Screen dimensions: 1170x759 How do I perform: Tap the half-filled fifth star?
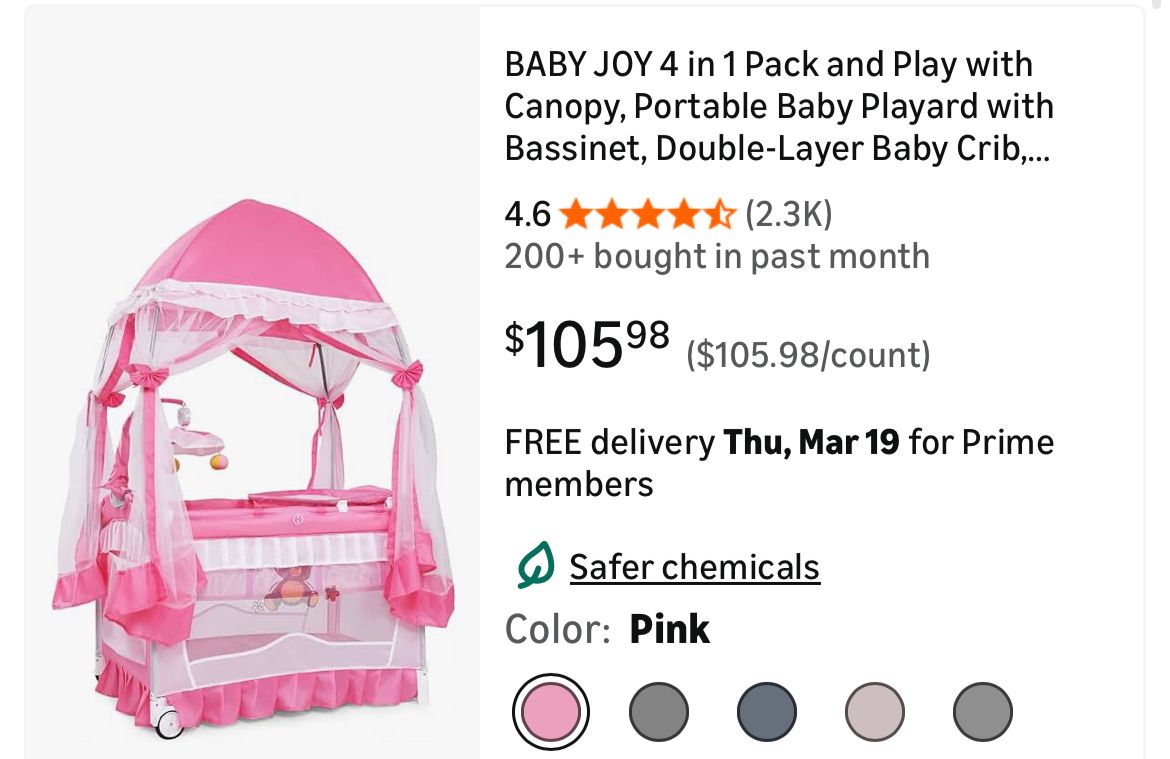tap(720, 214)
